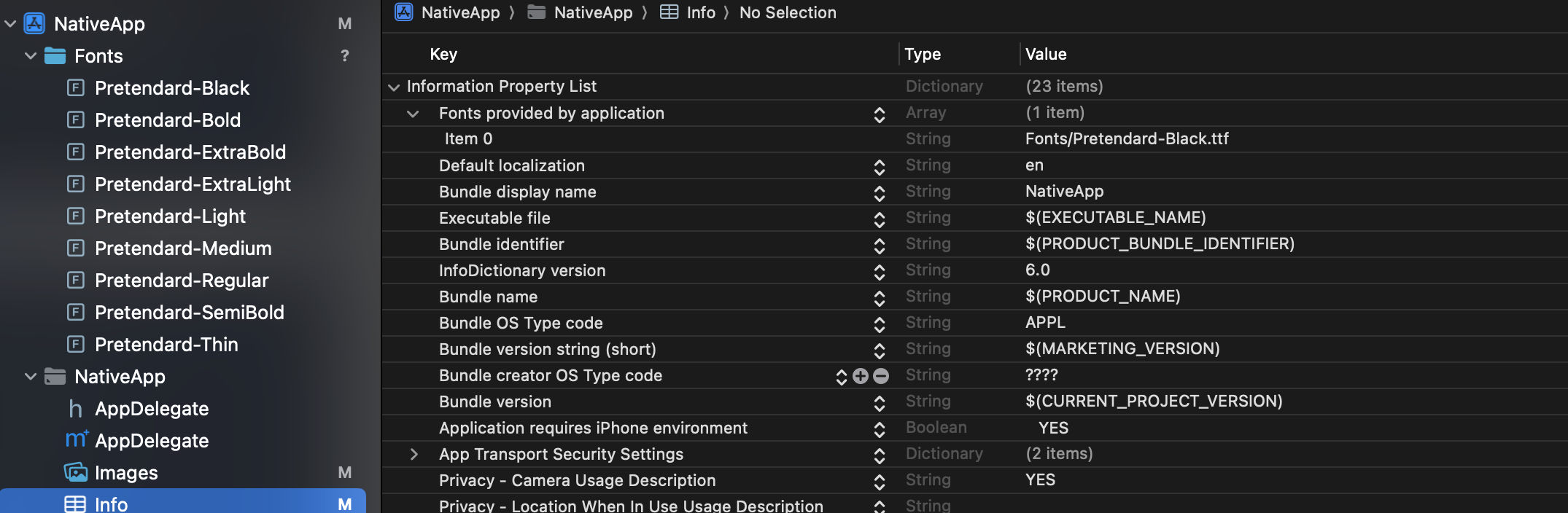Click the NativeApp folder icon in breadcrumb
The image size is (1568, 513).
[537, 12]
